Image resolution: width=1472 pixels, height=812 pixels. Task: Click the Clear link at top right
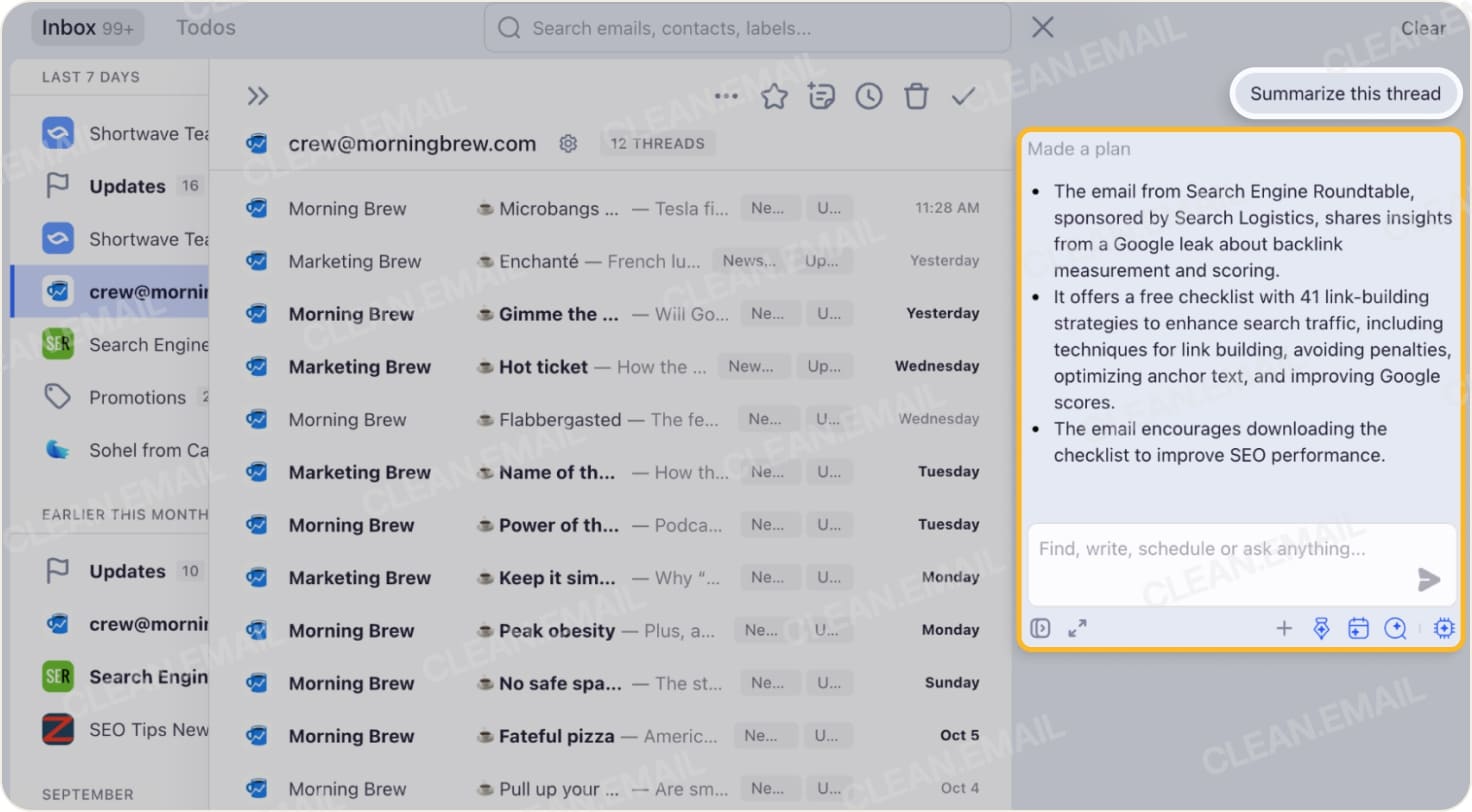click(1423, 28)
